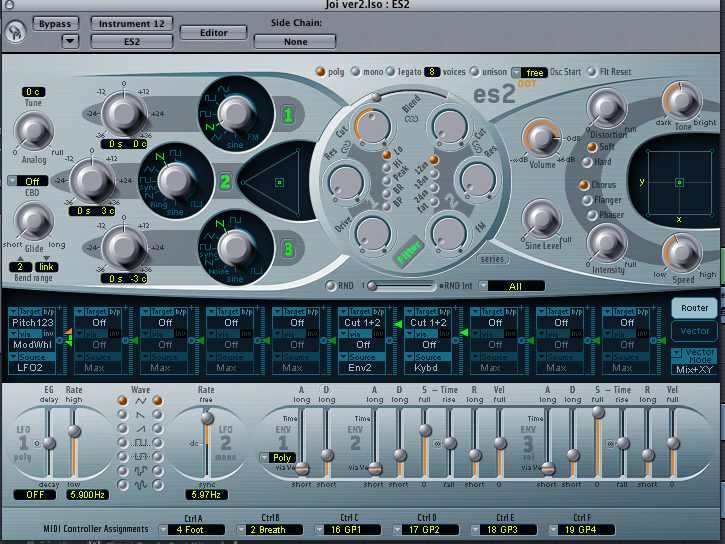
Task: Toggle filter series routing button
Action: pyautogui.click(x=492, y=259)
